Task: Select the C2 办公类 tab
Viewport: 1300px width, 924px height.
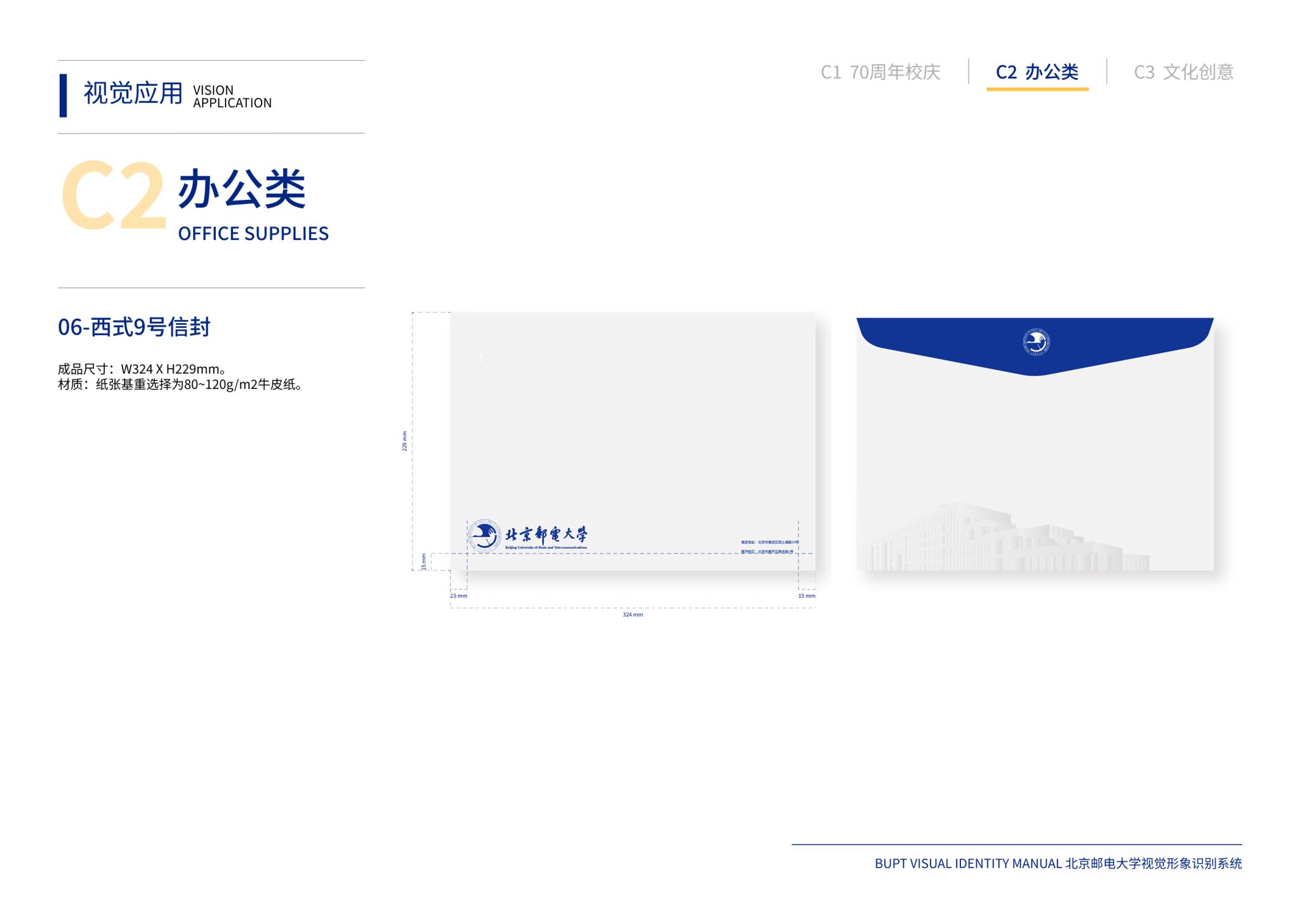Action: tap(1037, 72)
